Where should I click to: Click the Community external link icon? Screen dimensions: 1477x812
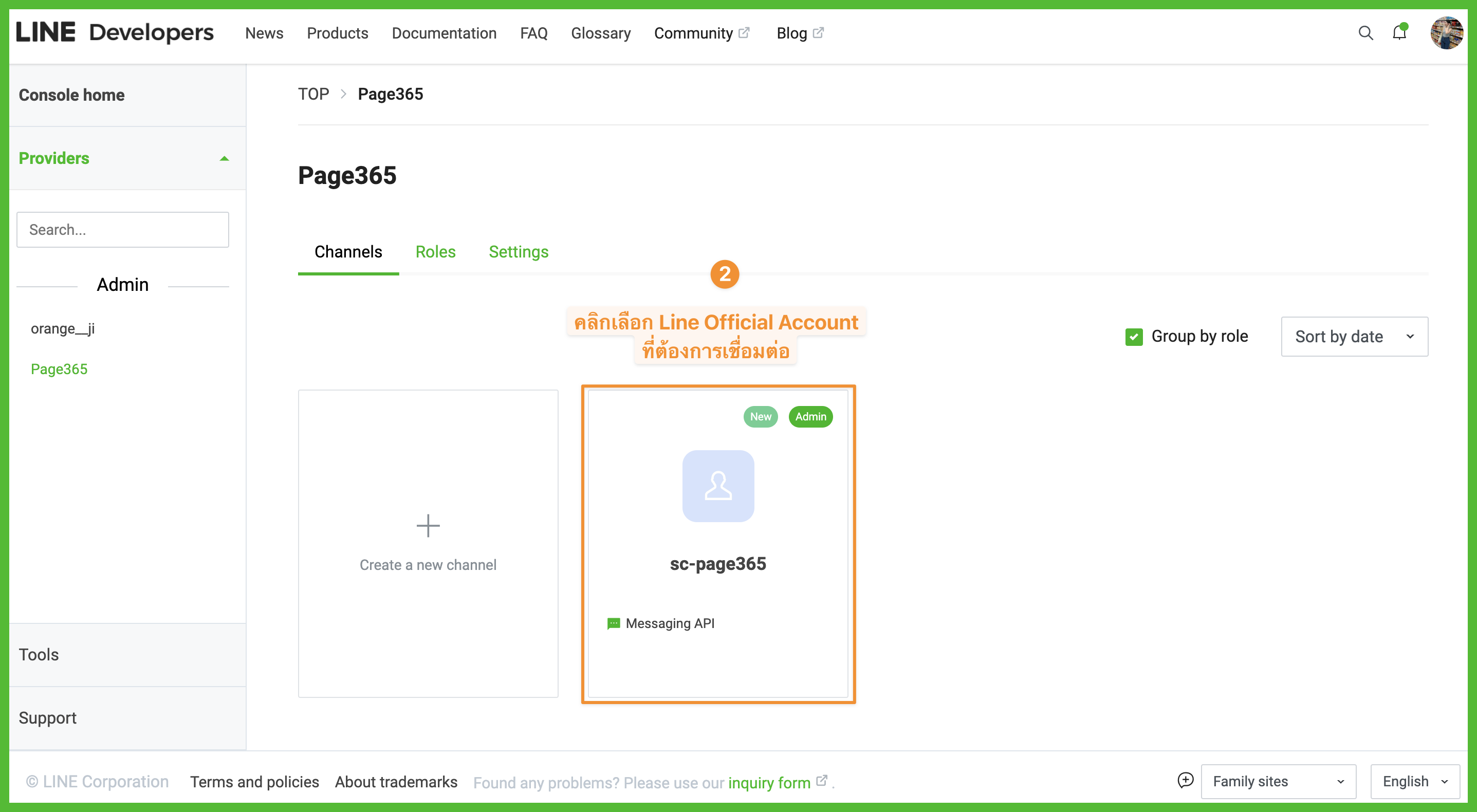coord(744,33)
